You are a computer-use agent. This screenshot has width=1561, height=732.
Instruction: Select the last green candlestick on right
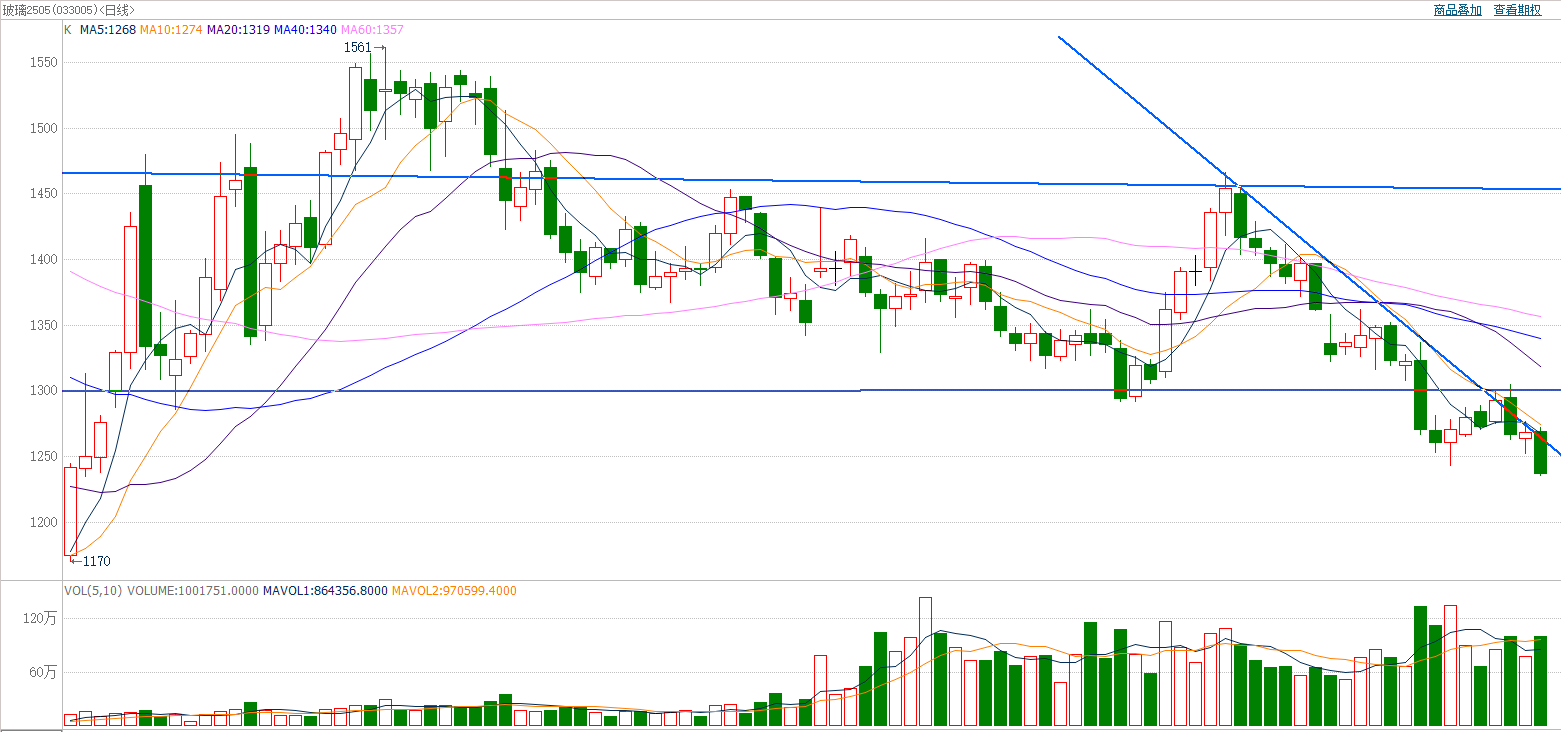point(1540,452)
